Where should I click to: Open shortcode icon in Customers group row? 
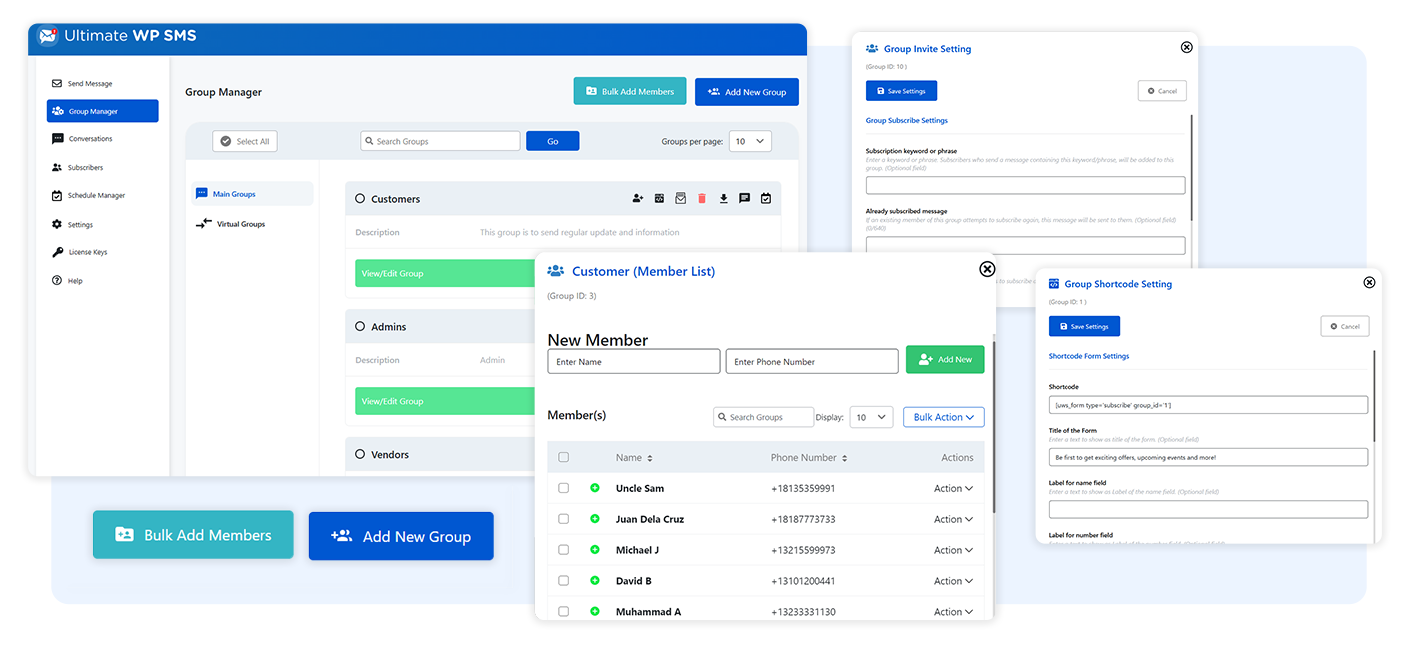point(659,198)
